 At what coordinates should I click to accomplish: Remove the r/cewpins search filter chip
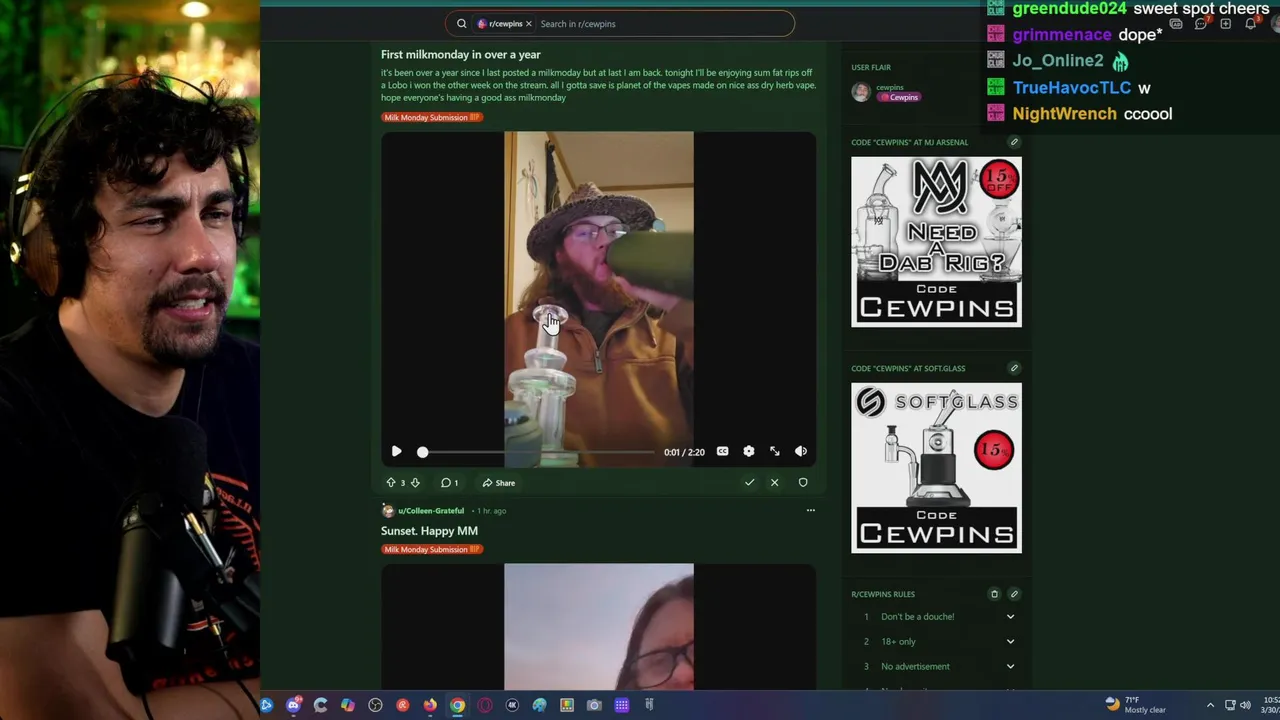click(528, 24)
